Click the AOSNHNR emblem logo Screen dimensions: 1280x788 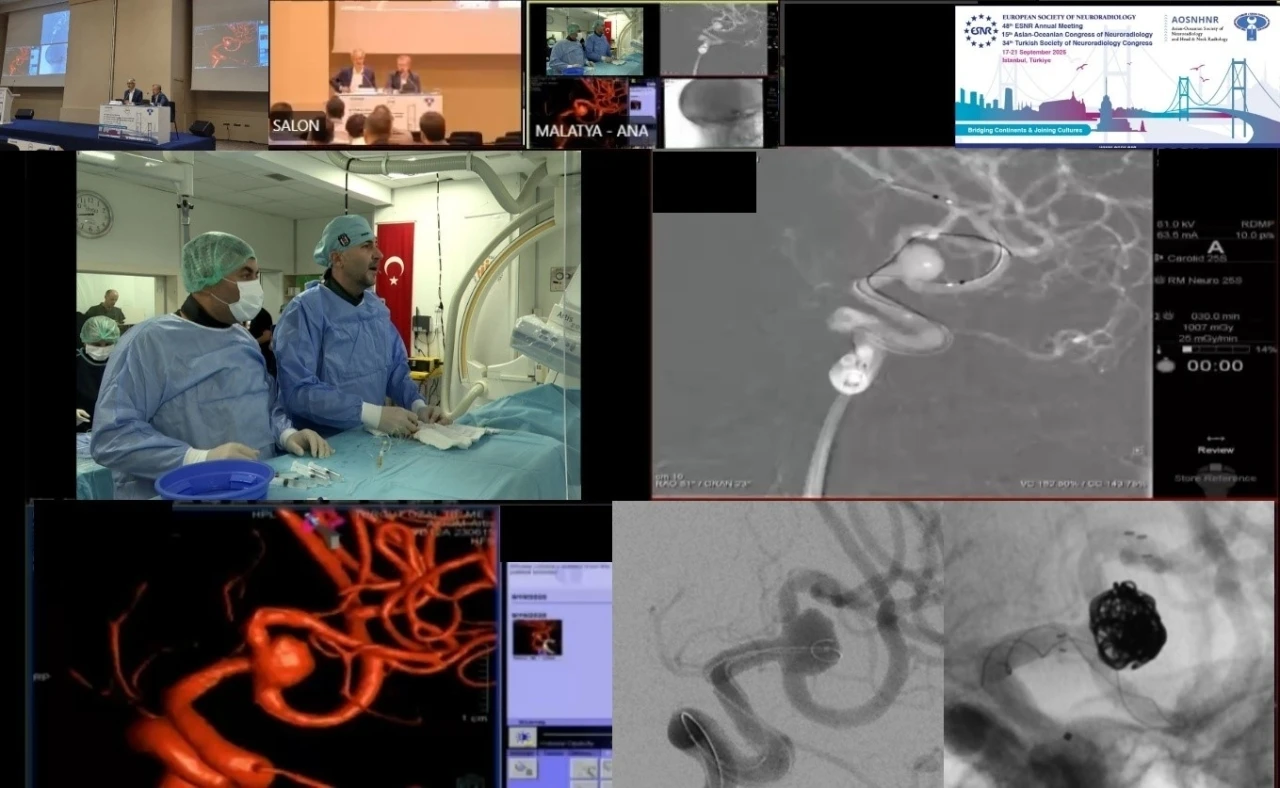[x=1250, y=27]
